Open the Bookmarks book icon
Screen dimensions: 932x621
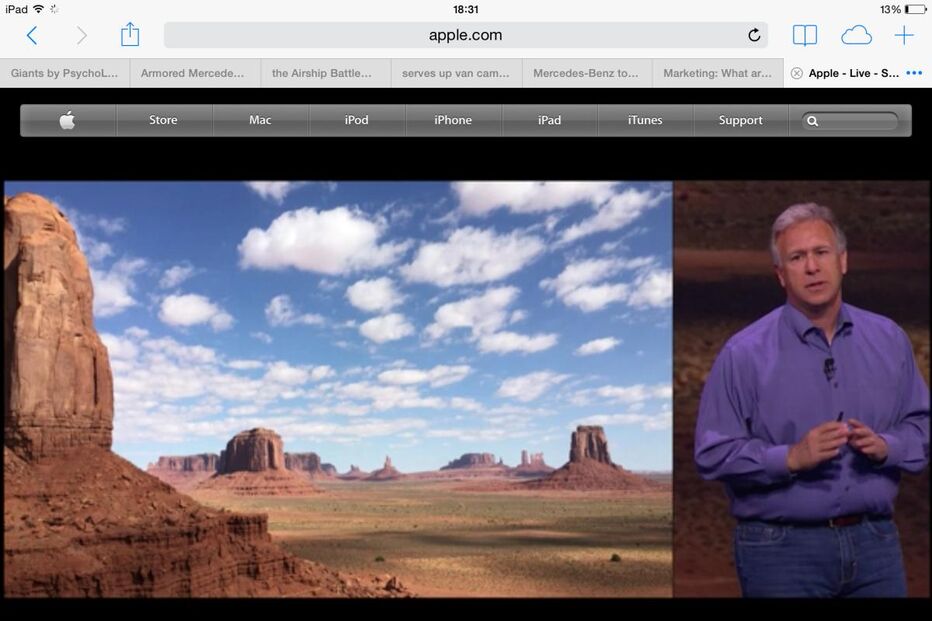804,36
